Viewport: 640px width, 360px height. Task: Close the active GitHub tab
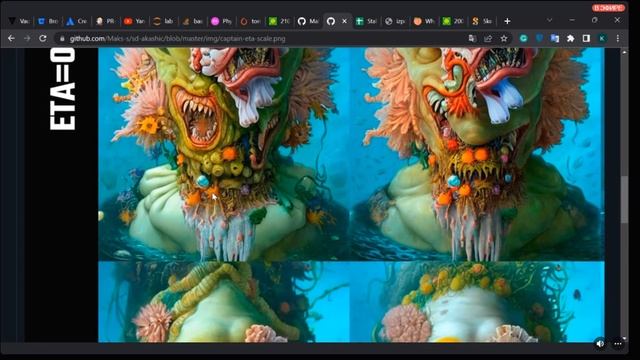coord(344,21)
